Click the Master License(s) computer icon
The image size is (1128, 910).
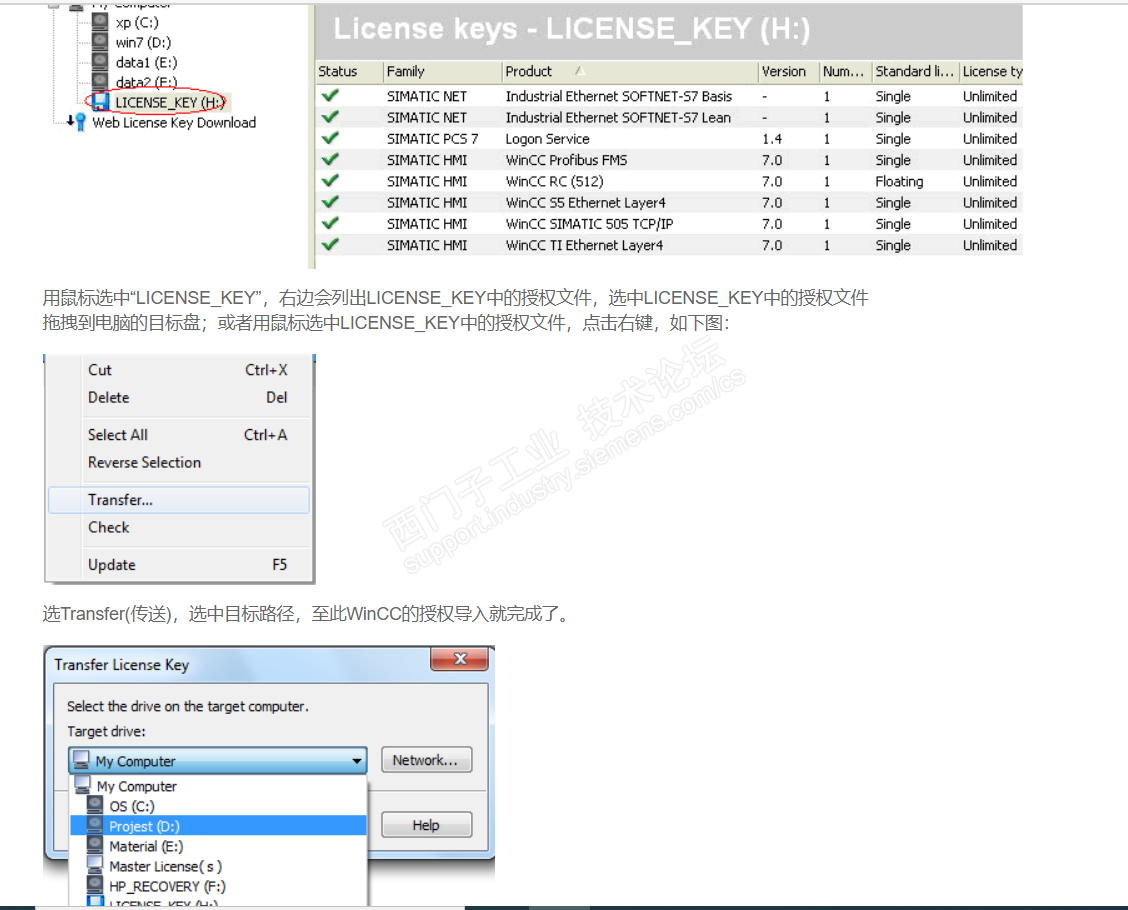point(95,865)
